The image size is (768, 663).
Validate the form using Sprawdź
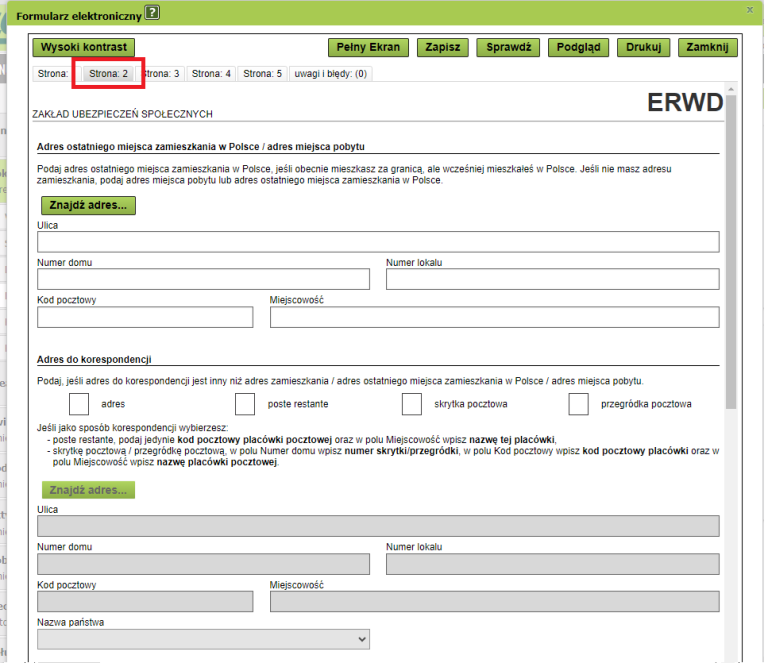pyautogui.click(x=508, y=47)
